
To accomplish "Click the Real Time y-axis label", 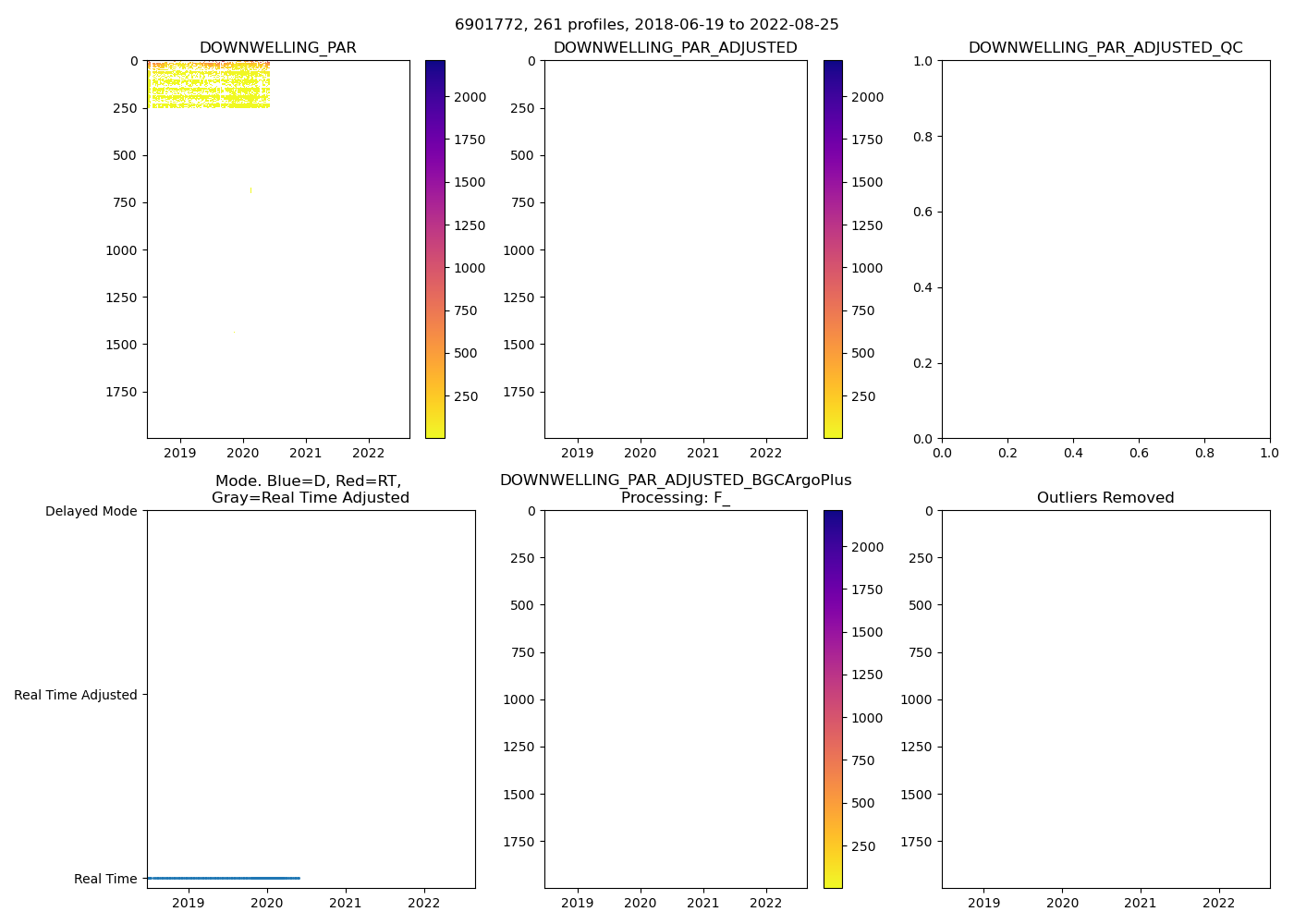I will click(105, 879).
